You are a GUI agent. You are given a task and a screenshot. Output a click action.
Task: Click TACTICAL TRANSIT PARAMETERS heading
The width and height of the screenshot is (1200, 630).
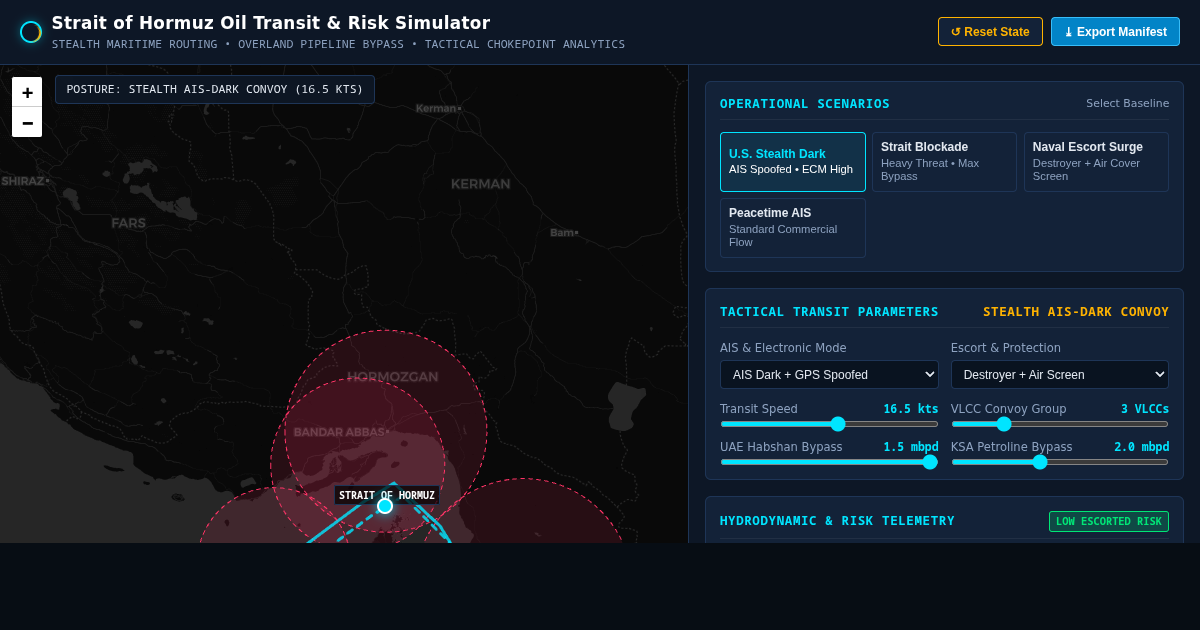829,312
